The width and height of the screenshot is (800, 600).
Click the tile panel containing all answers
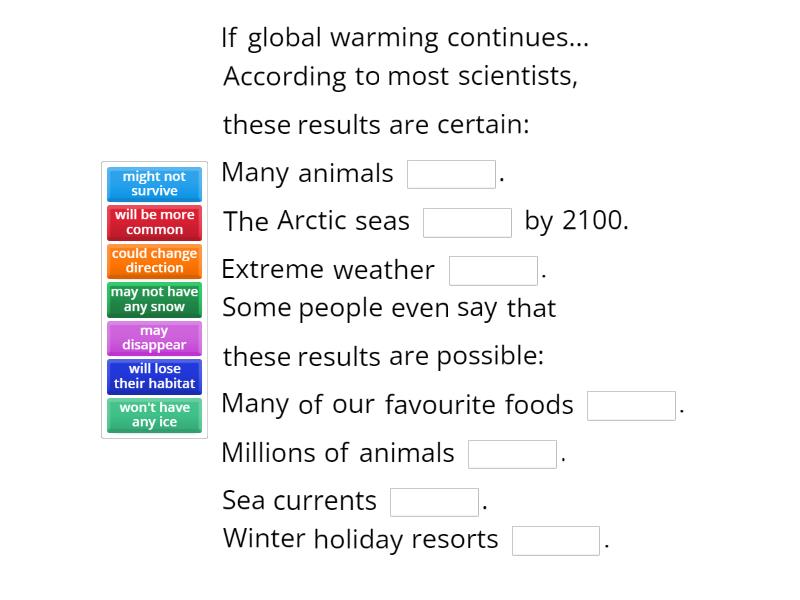(x=154, y=299)
